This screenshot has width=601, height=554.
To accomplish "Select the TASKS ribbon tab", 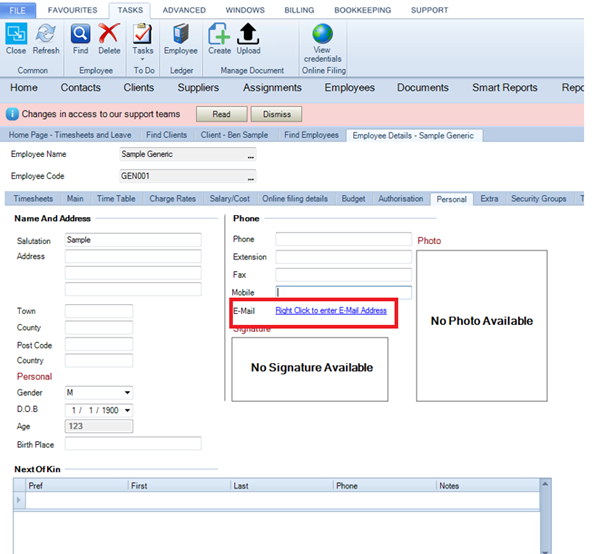I will [130, 10].
